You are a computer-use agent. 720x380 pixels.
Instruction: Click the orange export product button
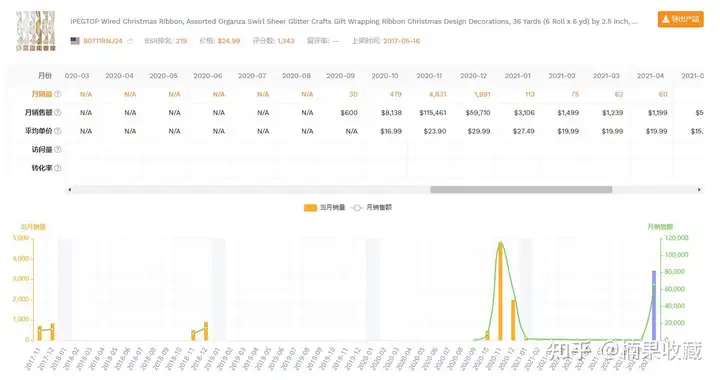680,19
